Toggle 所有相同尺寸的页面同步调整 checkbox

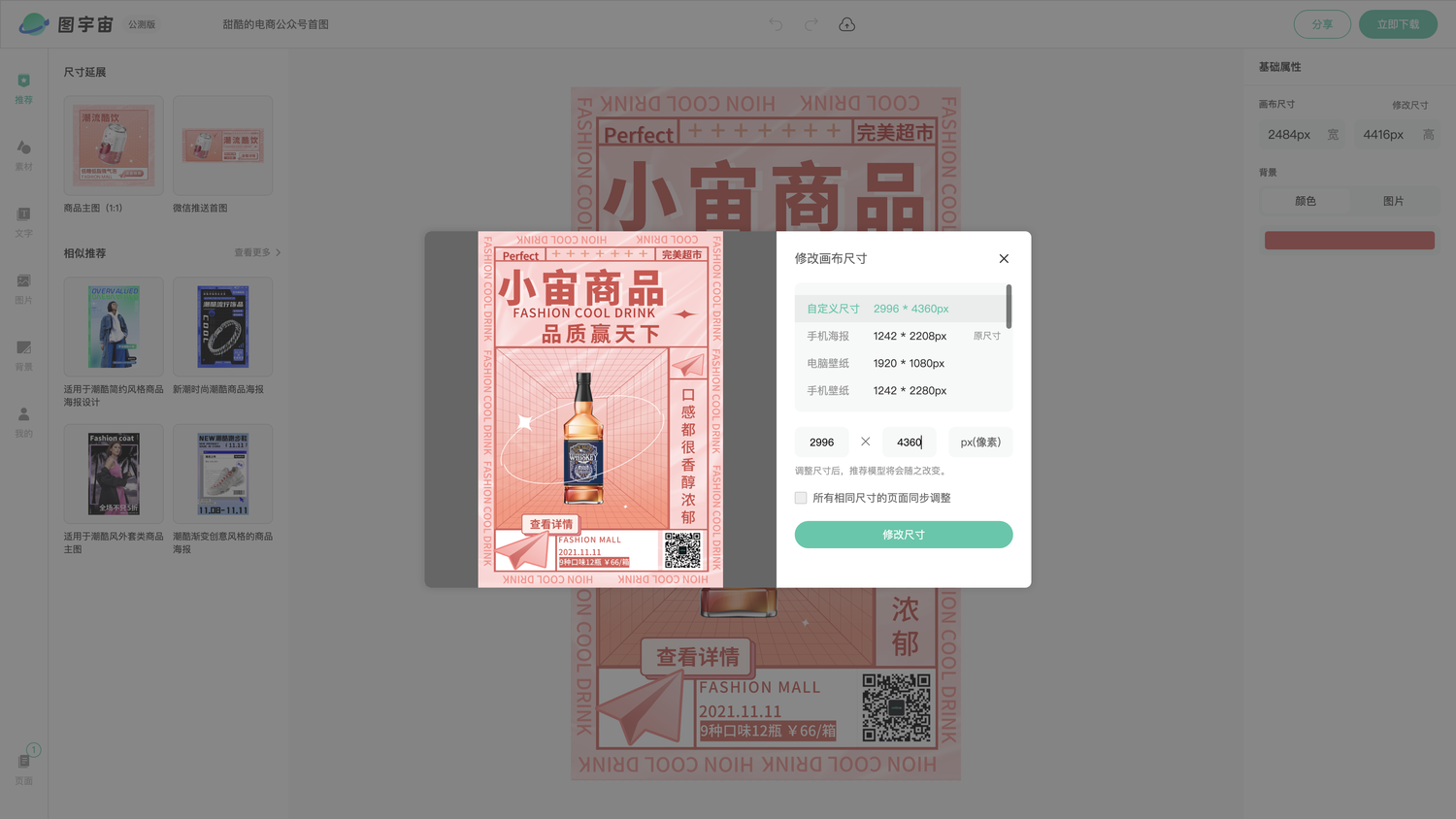click(x=801, y=498)
